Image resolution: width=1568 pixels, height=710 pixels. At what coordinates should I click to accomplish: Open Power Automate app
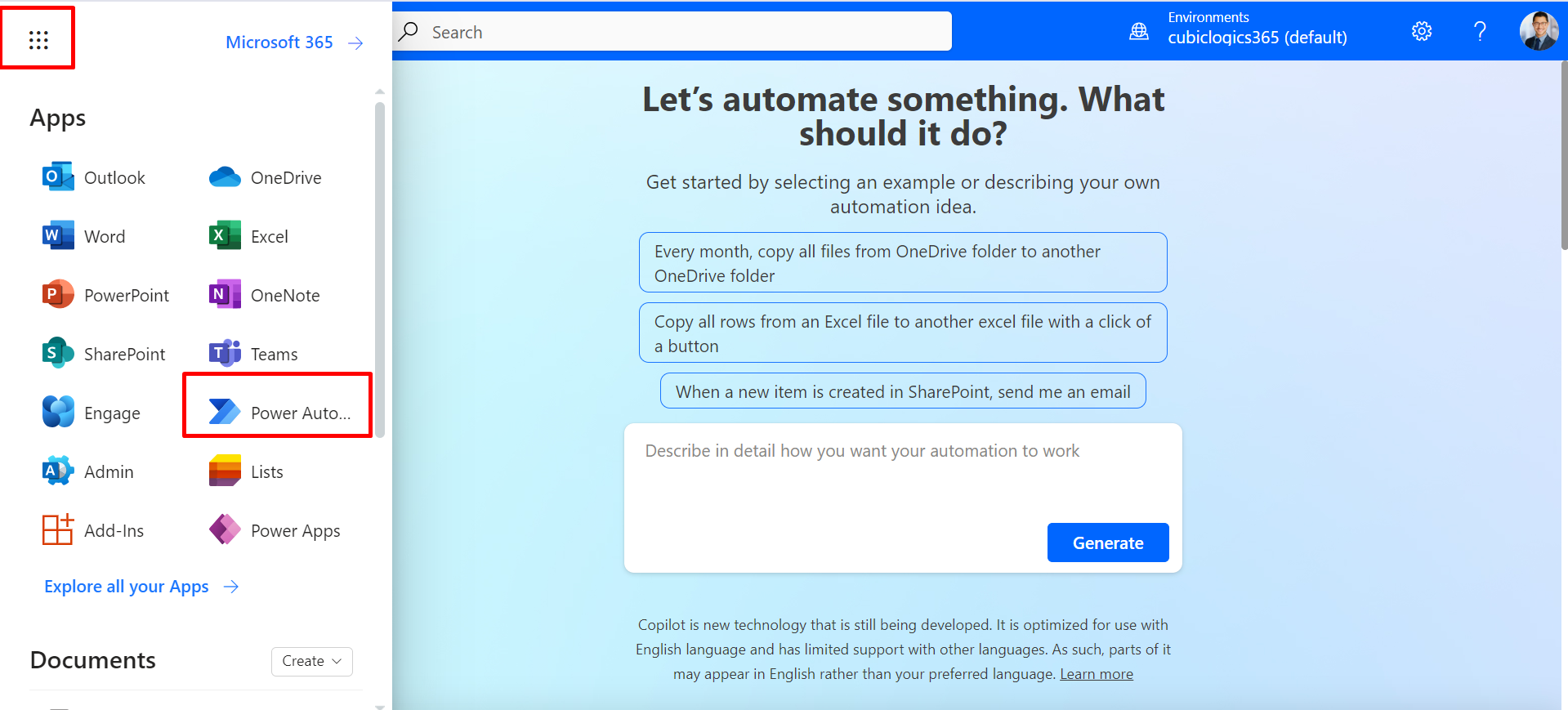pyautogui.click(x=279, y=413)
